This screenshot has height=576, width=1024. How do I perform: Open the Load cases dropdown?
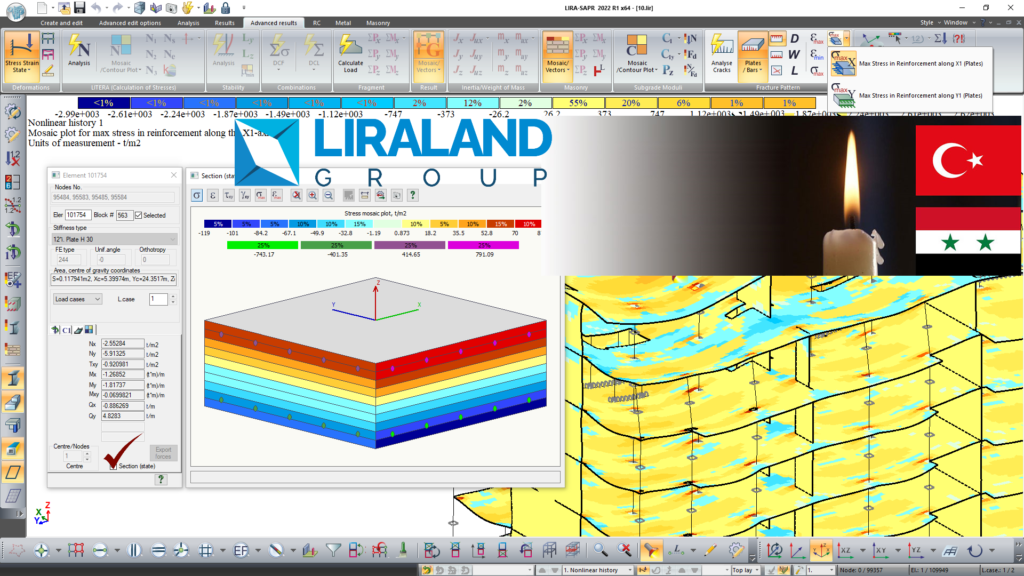pos(77,299)
